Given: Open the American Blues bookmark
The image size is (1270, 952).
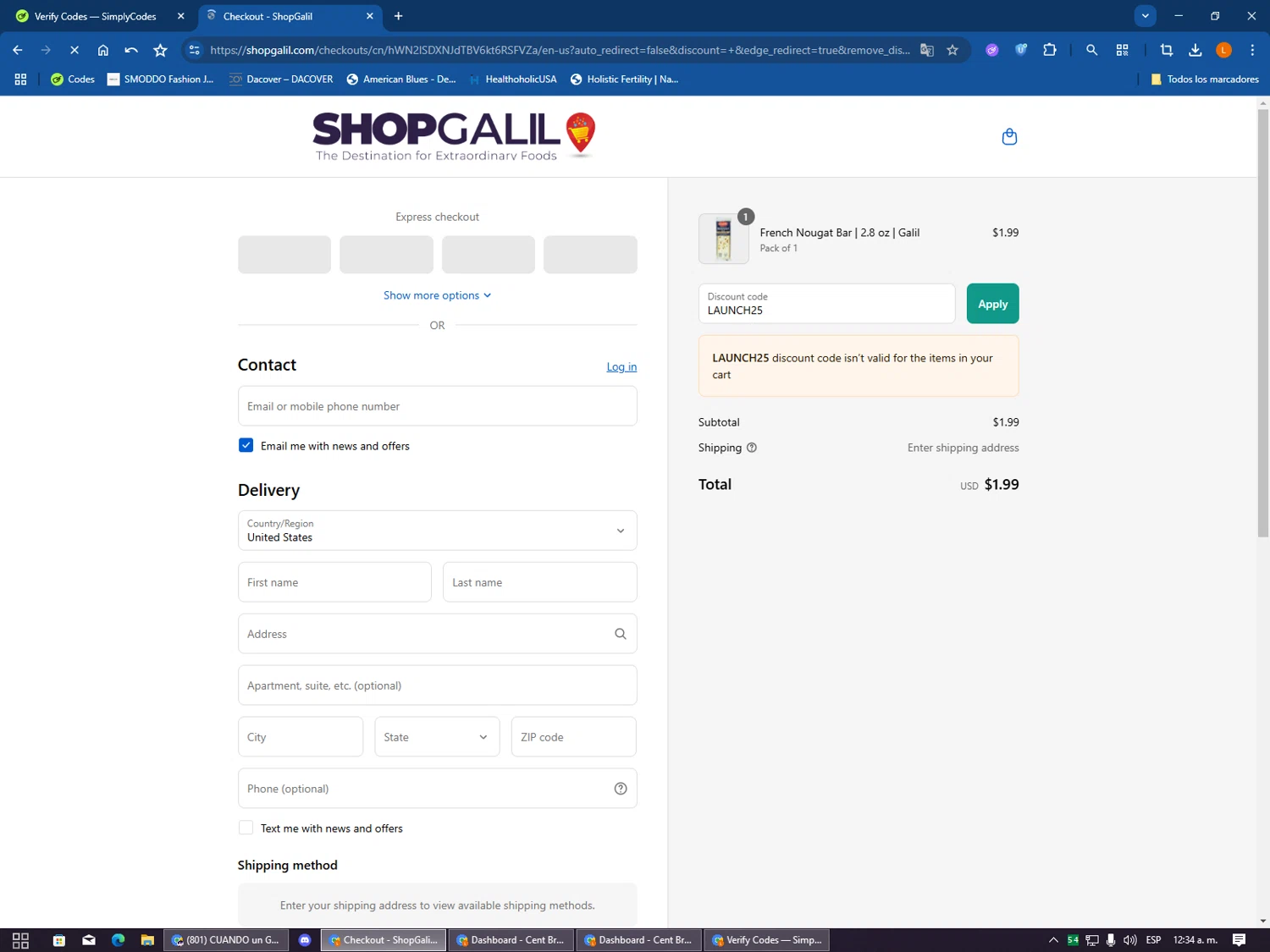Looking at the screenshot, I should click(x=401, y=79).
